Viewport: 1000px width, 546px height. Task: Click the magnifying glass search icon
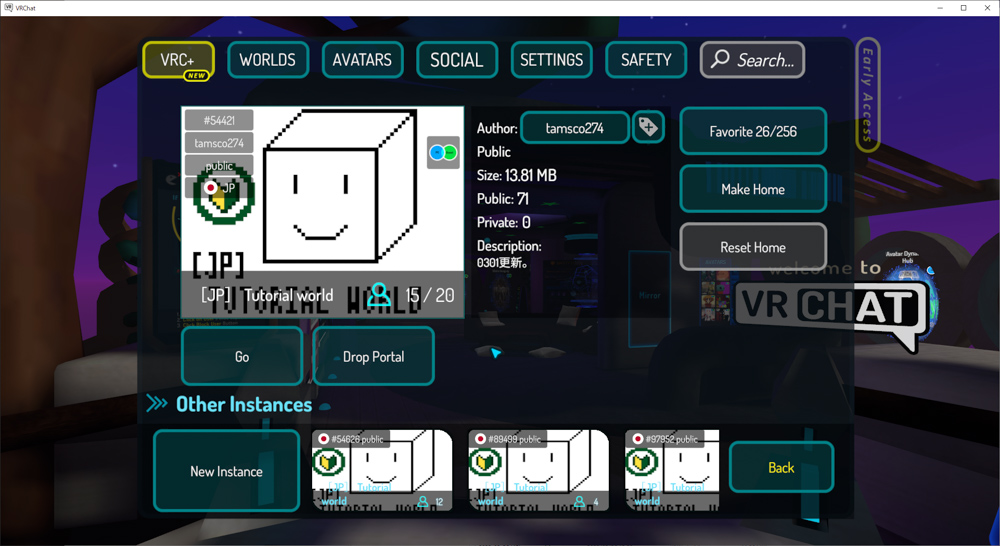(x=720, y=59)
